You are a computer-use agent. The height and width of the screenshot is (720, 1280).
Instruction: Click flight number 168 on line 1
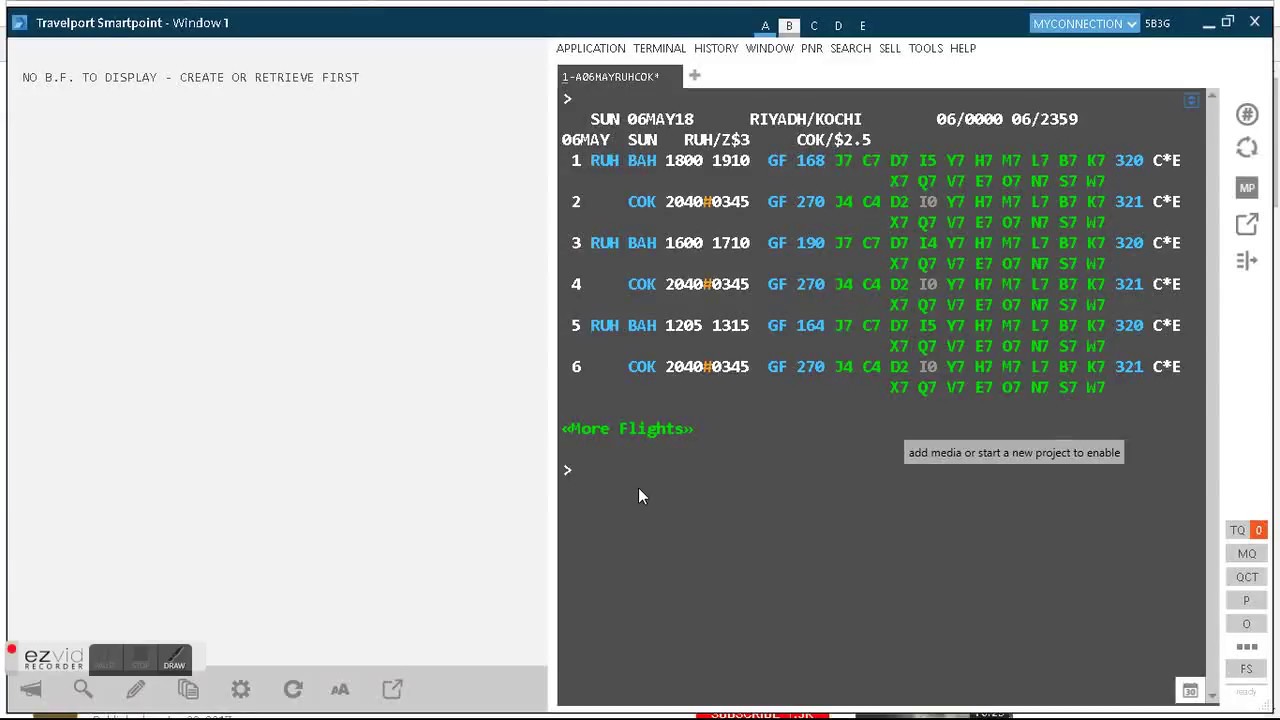pos(810,160)
